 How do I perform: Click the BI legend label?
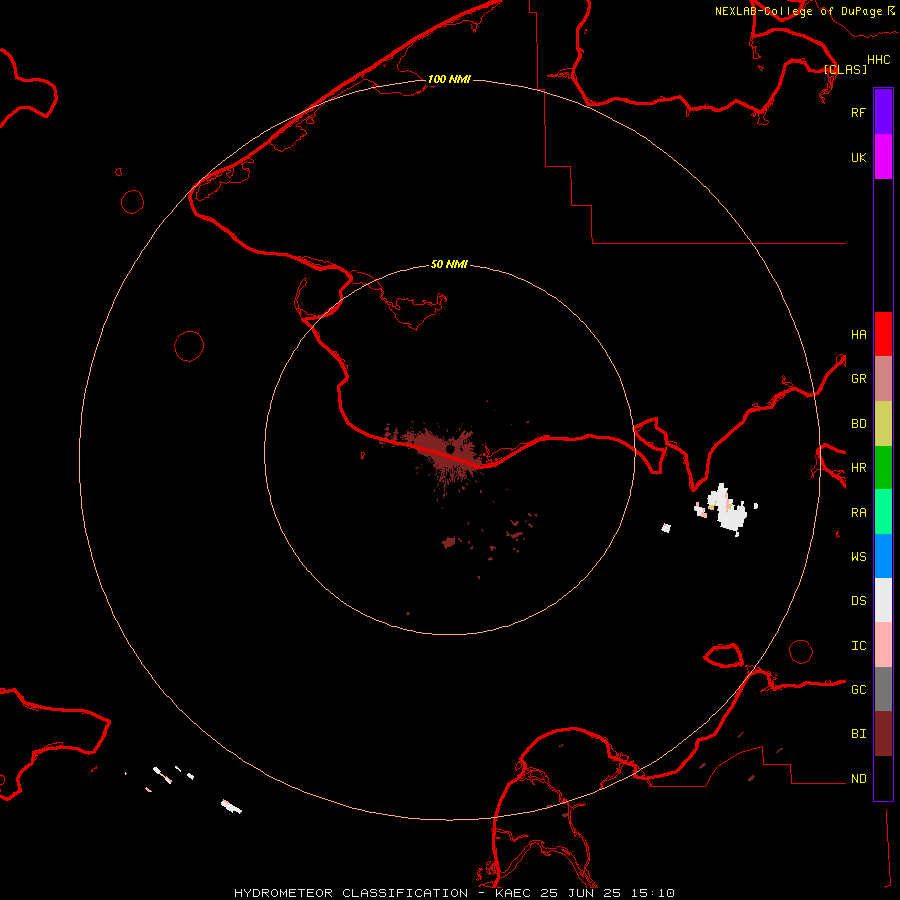[858, 734]
